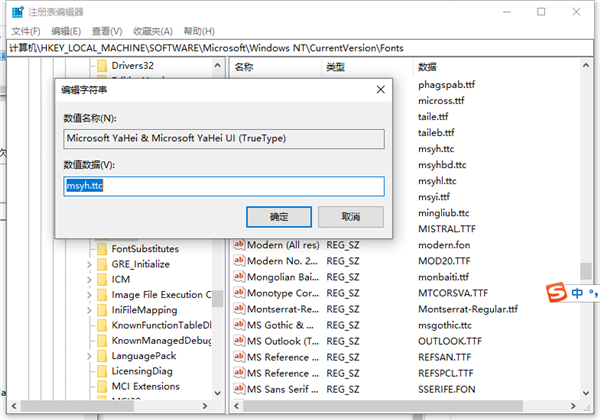Select the GRE_Initialize folder icon

tap(101, 264)
